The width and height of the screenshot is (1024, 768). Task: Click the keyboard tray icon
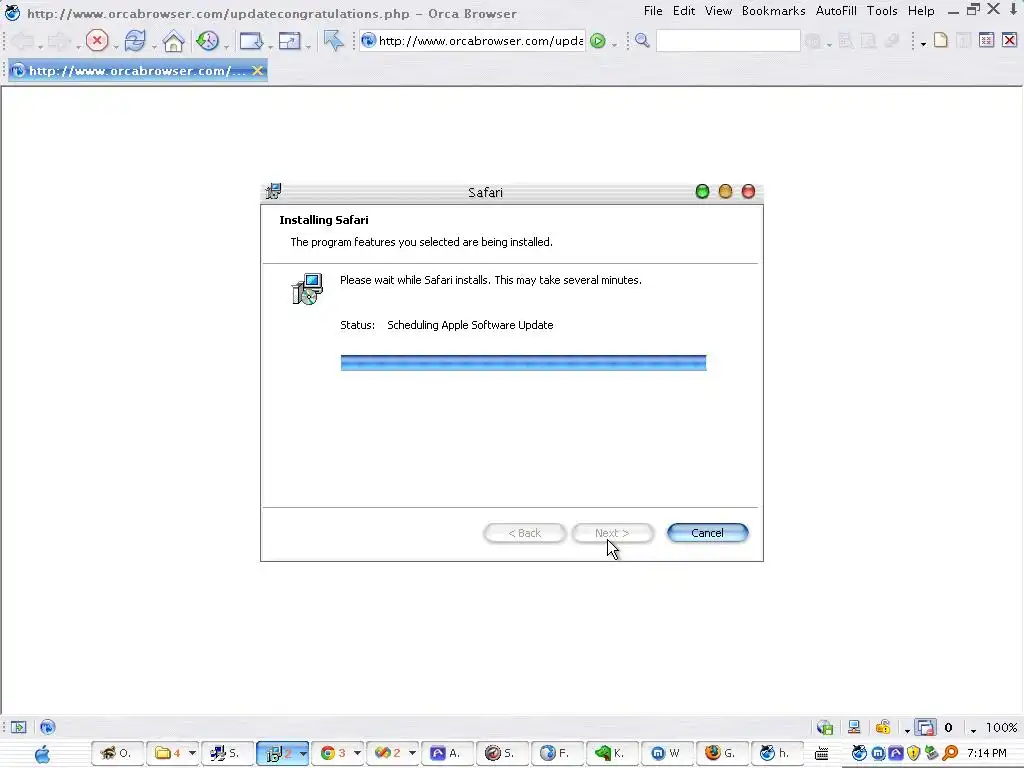[x=822, y=754]
